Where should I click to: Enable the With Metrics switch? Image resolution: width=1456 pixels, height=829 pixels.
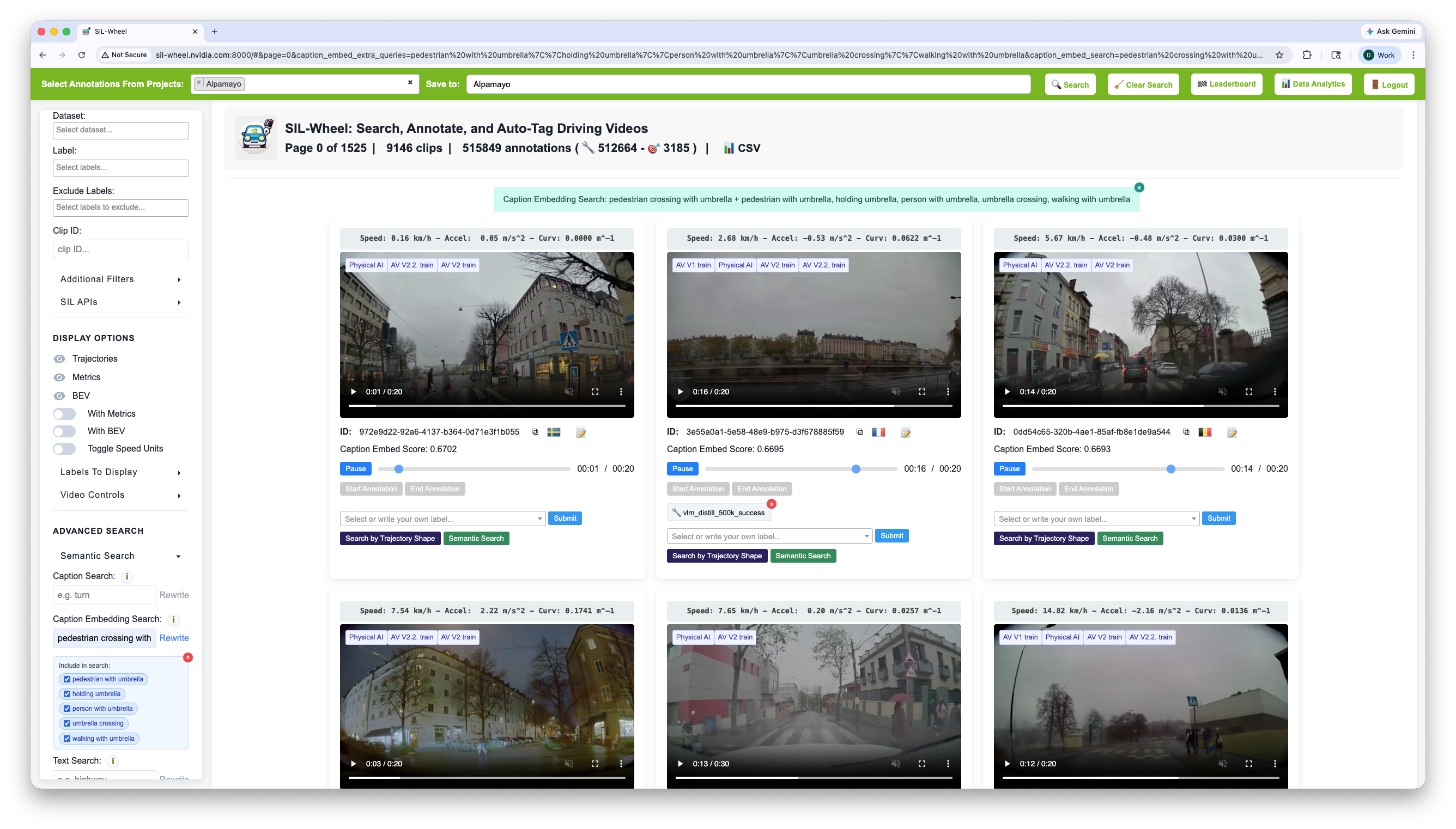click(x=64, y=414)
